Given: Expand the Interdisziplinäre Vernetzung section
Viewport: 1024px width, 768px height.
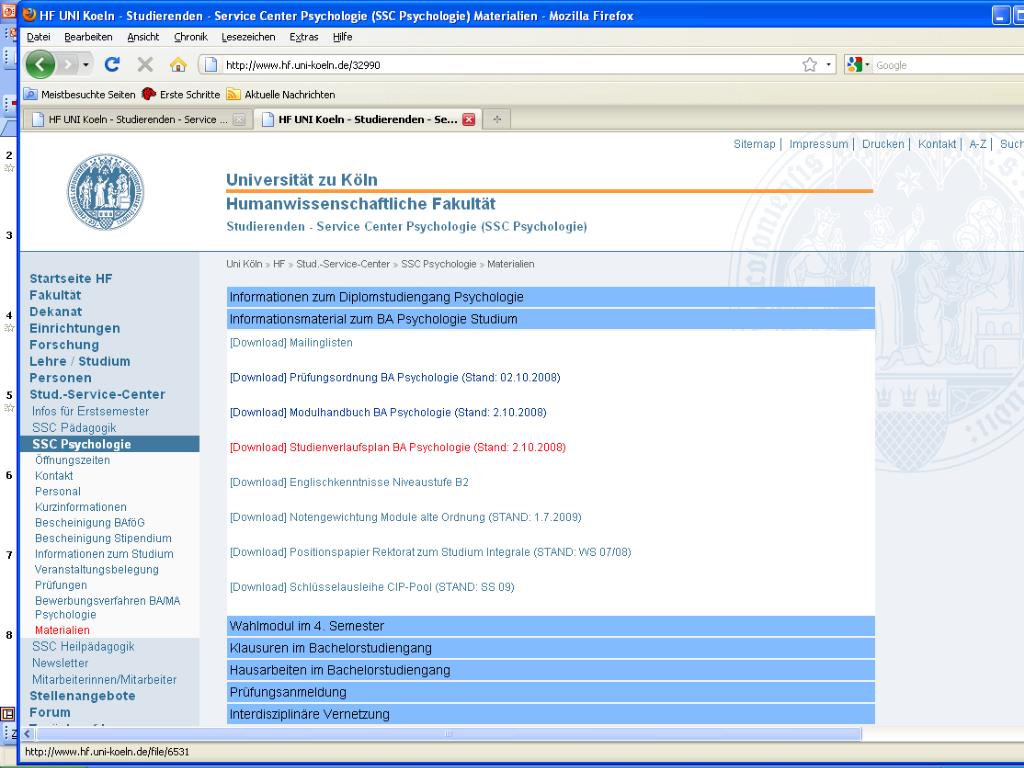Looking at the screenshot, I should pos(551,714).
